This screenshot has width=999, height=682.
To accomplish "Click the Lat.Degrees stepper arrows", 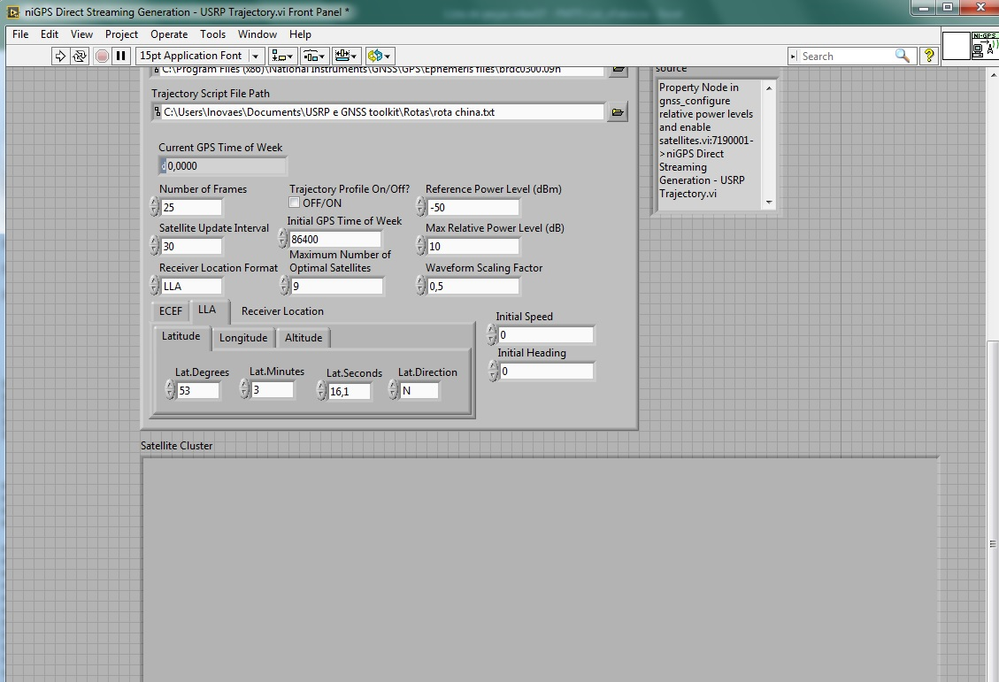I will [170, 390].
